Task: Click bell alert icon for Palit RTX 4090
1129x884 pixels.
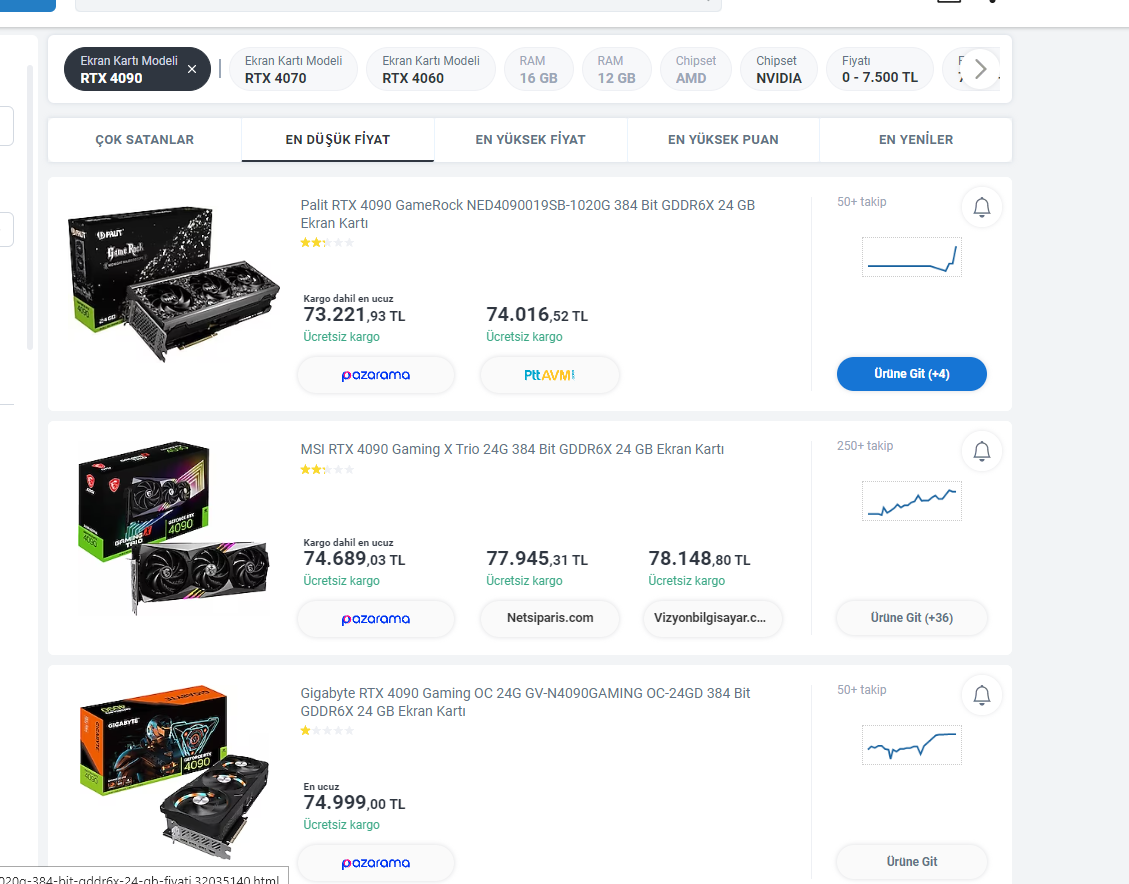Action: 982,208
